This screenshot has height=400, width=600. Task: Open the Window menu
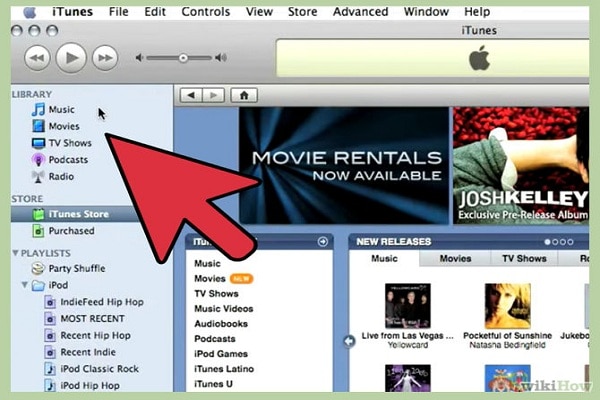pyautogui.click(x=426, y=12)
